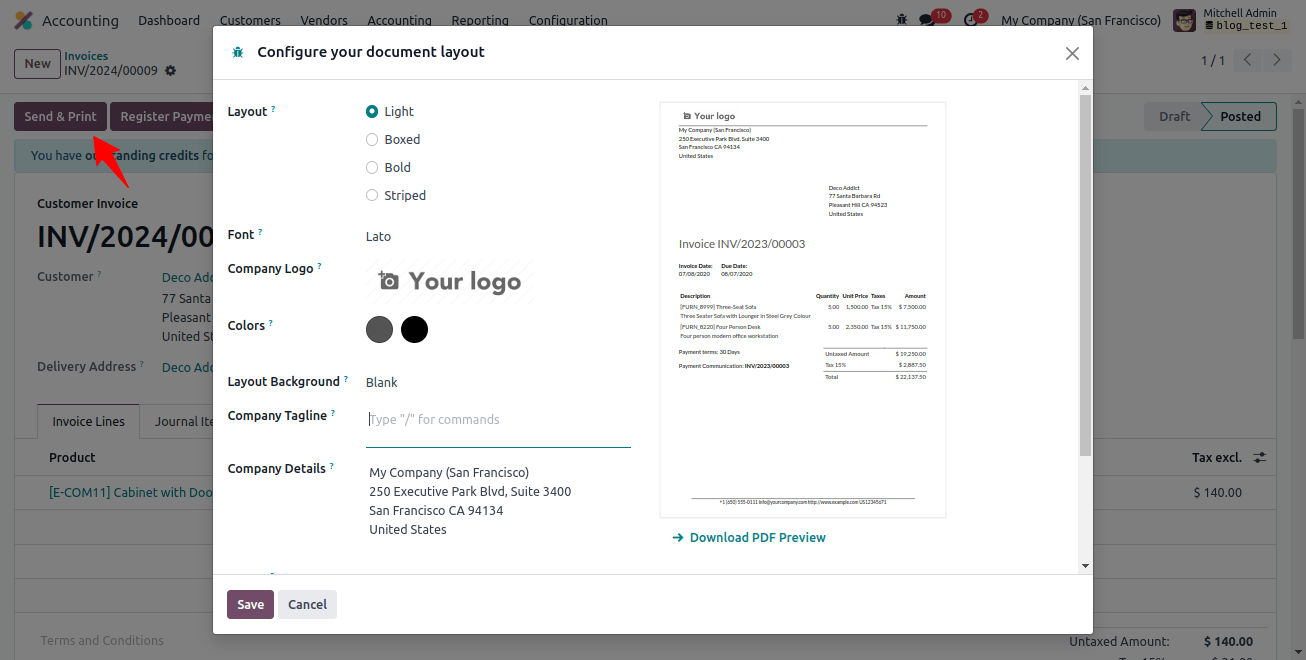This screenshot has height=660, width=1306.
Task: Click Download PDF Preview link
Action: pyautogui.click(x=758, y=538)
